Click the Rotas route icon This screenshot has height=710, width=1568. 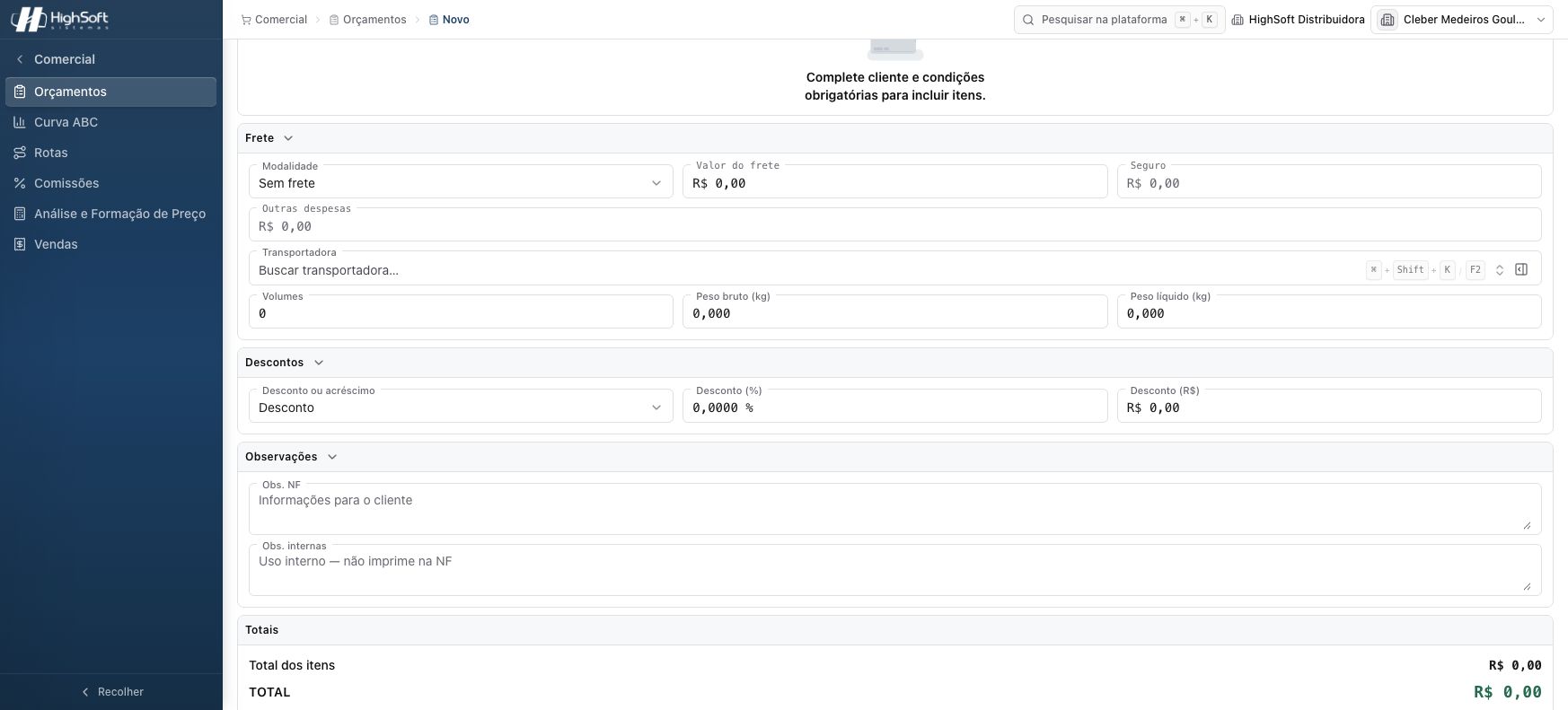[x=20, y=153]
